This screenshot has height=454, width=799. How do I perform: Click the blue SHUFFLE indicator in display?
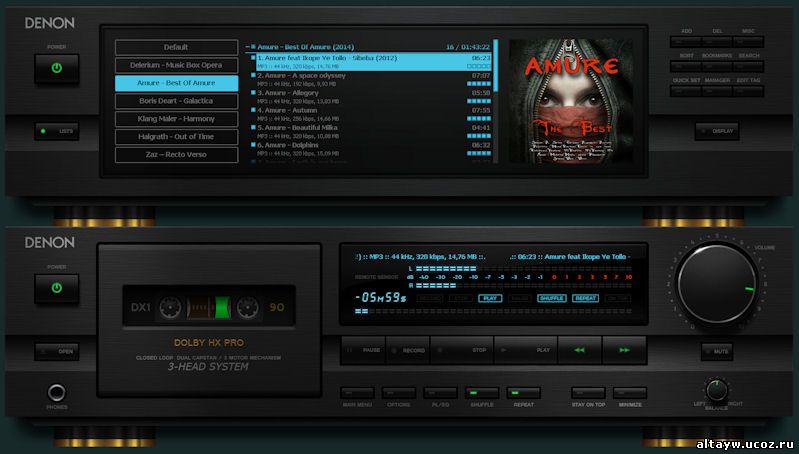tap(551, 298)
